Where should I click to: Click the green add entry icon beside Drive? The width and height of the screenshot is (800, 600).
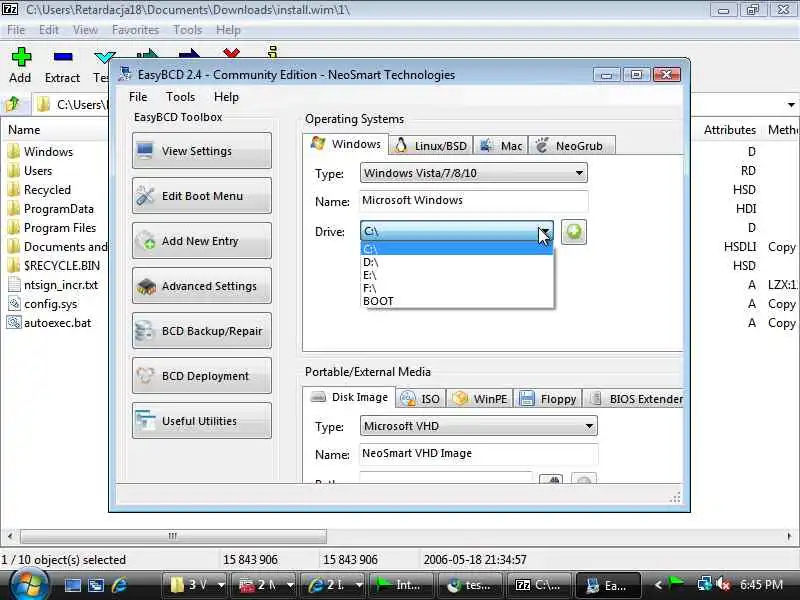point(573,232)
